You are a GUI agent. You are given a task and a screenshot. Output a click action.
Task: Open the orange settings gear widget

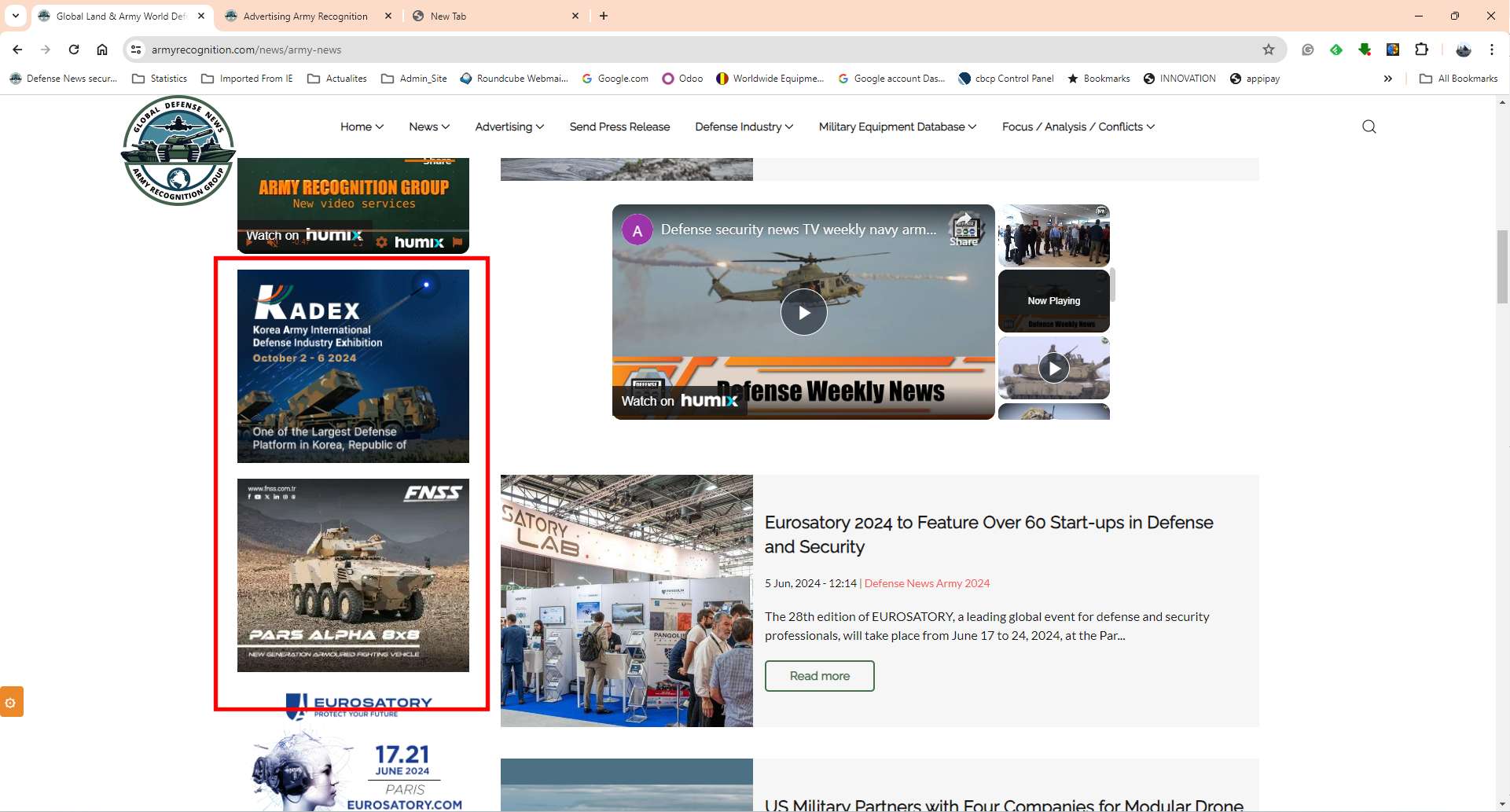pyautogui.click(x=11, y=702)
